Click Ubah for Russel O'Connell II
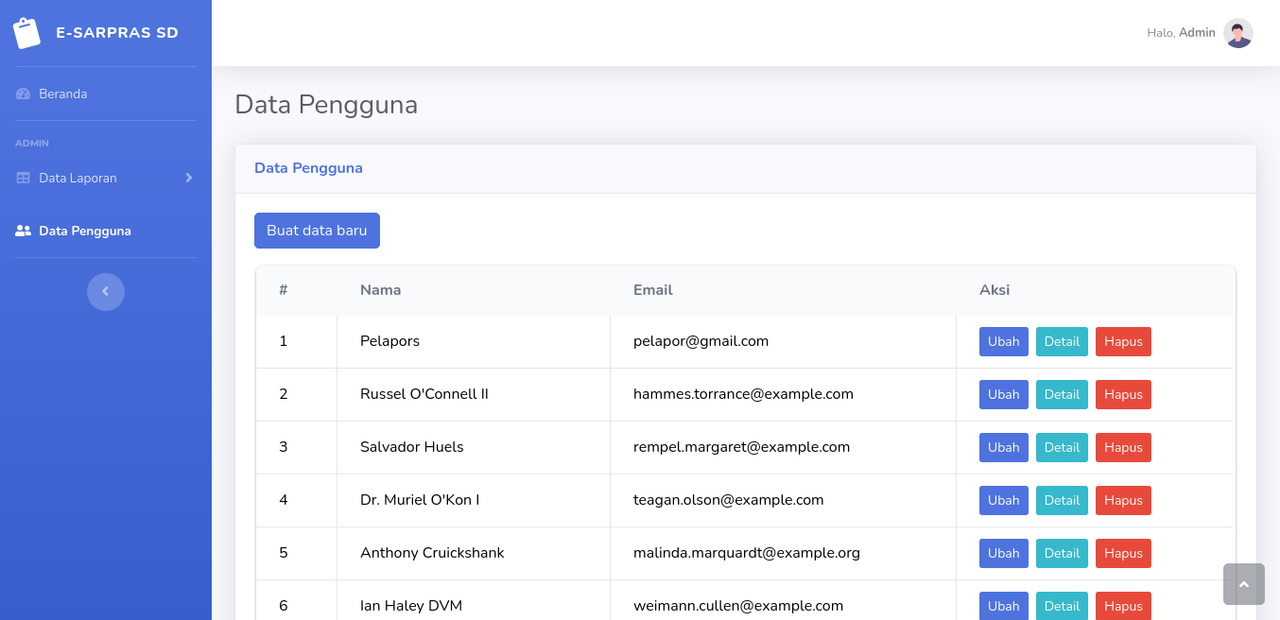The height and width of the screenshot is (620, 1280). (x=1004, y=394)
